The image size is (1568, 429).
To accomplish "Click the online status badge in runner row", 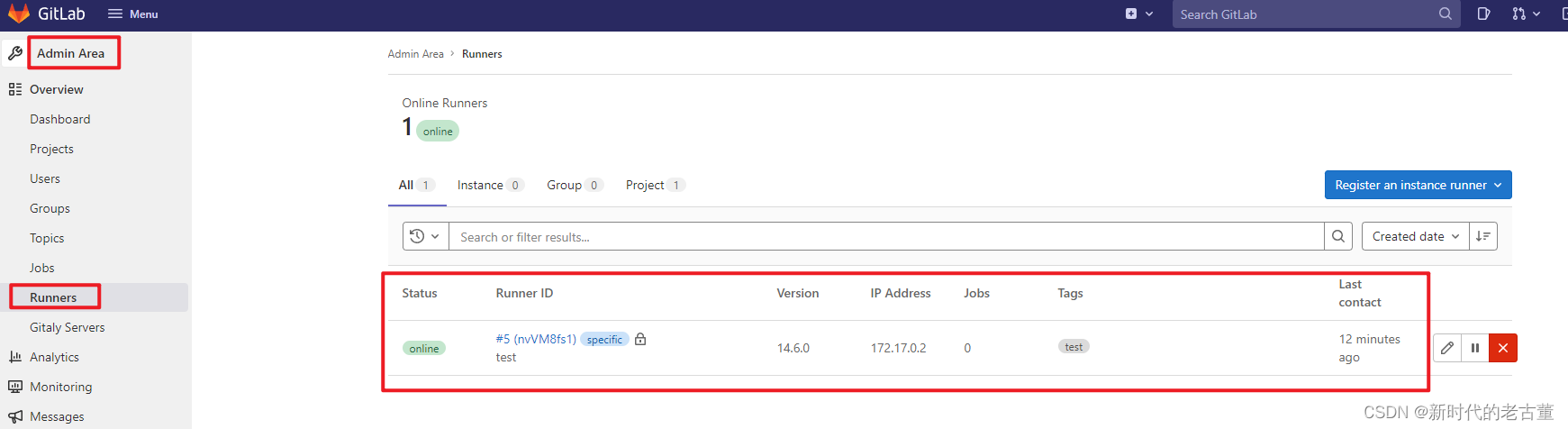I will (424, 349).
